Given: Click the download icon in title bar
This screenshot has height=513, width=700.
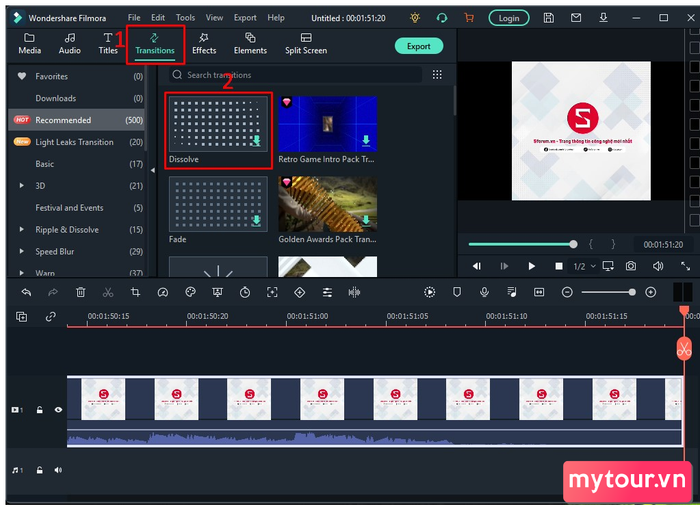Looking at the screenshot, I should pos(603,18).
